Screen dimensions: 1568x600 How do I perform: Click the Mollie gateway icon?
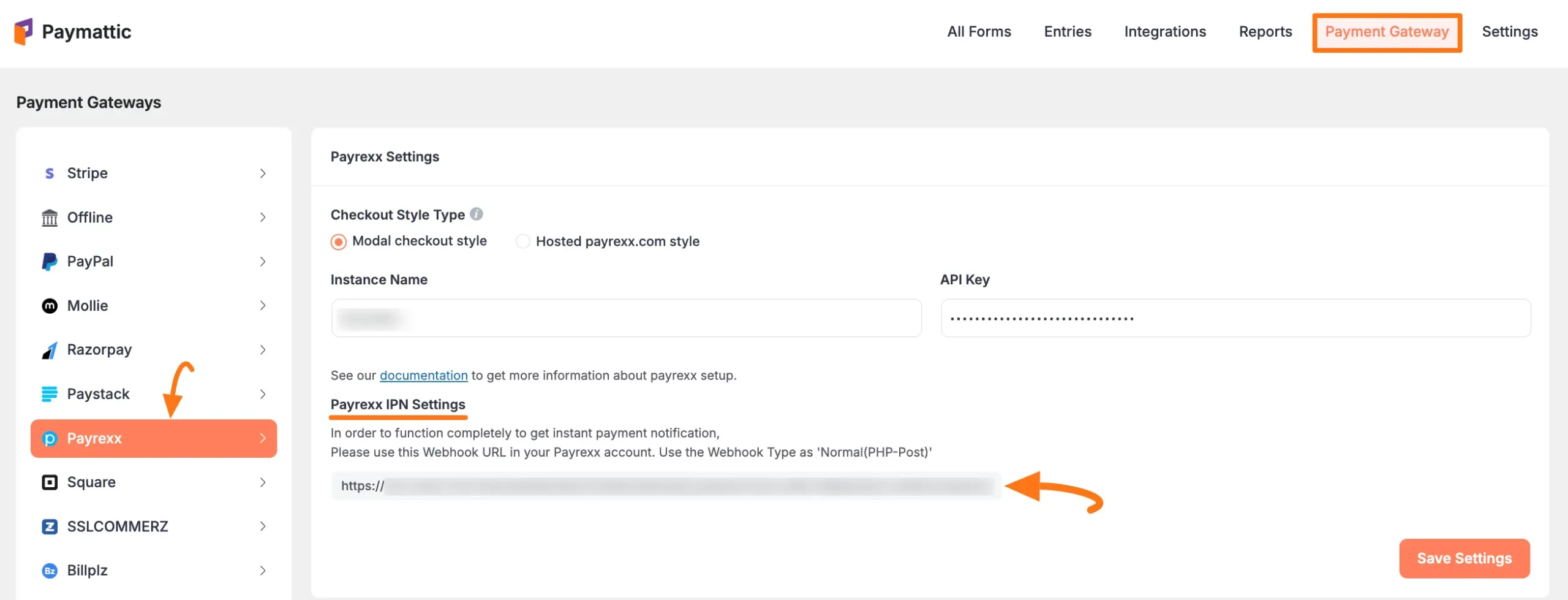[49, 305]
